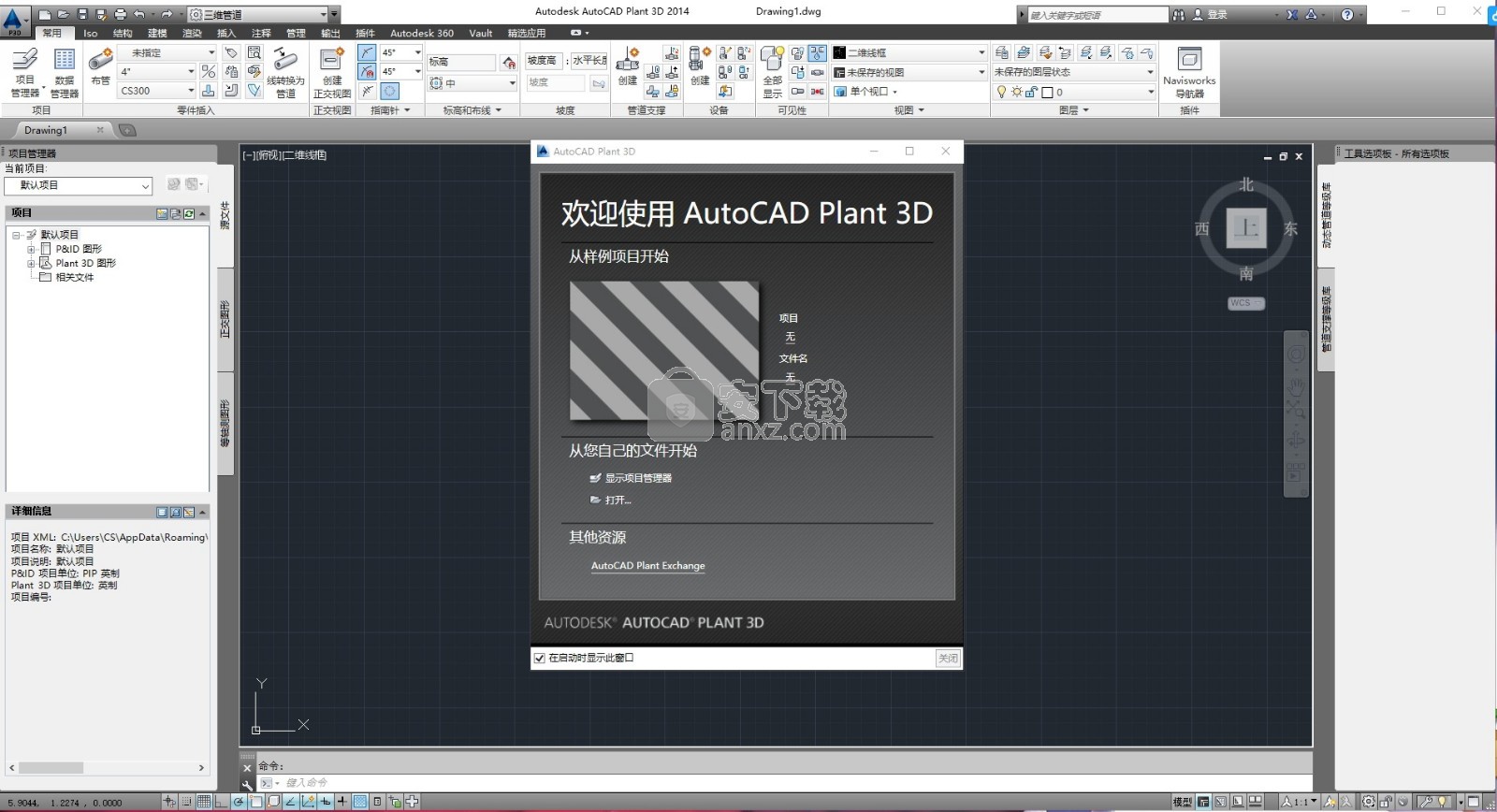Screen dimensions: 1497x812
Task: Open the CS300 spec dropdown
Action: (x=191, y=91)
